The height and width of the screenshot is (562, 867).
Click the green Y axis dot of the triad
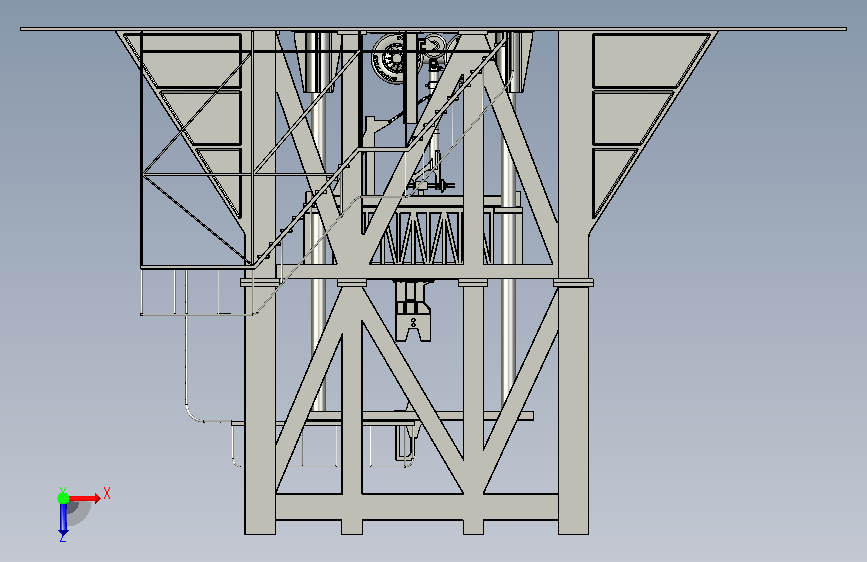tap(63, 498)
